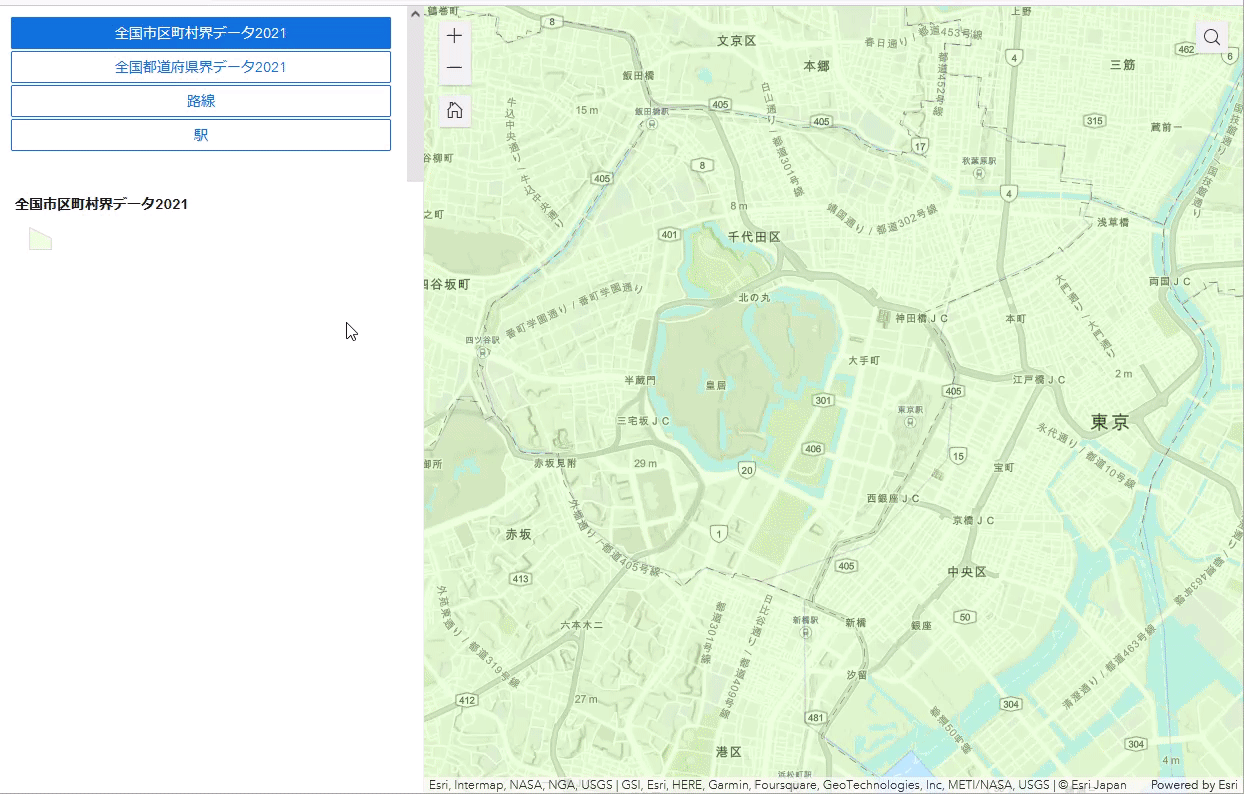
Task: Click the 赤坂 map label
Action: [519, 535]
